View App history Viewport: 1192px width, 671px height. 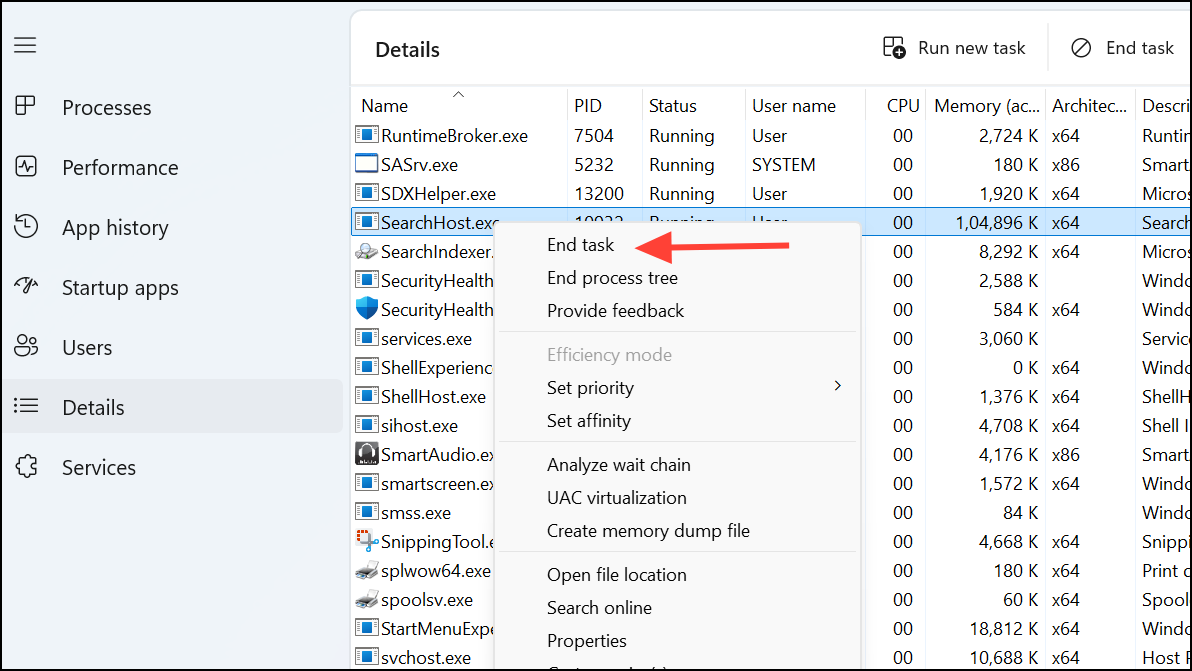[x=115, y=227]
